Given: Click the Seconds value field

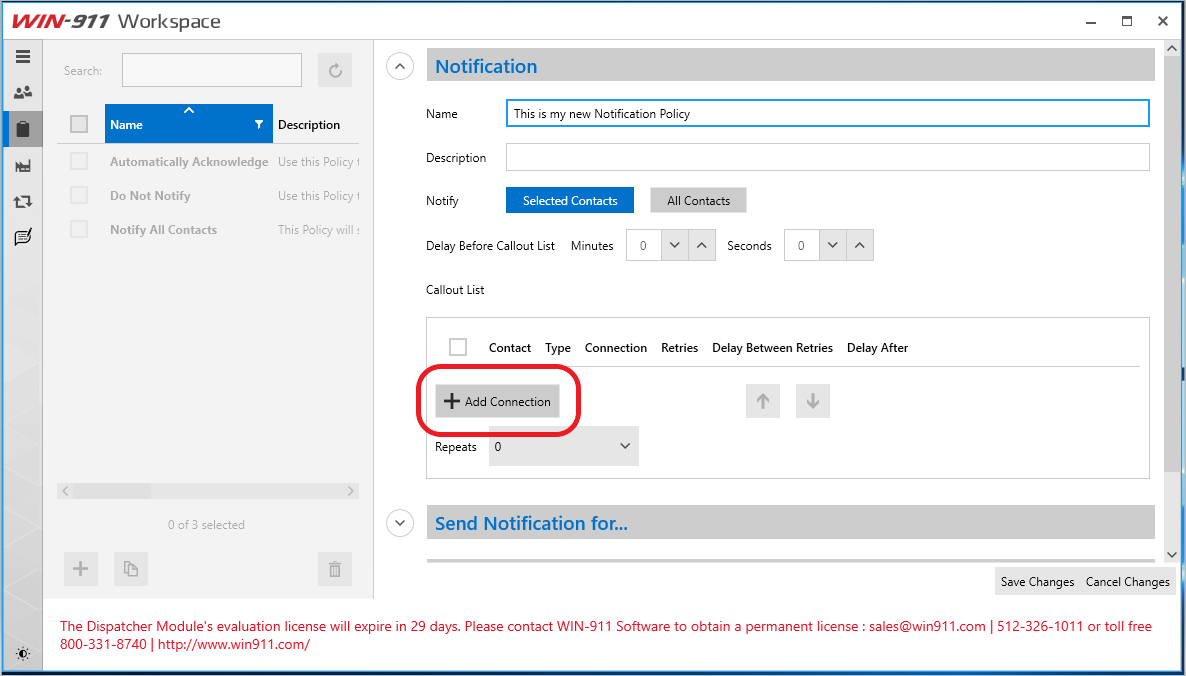Looking at the screenshot, I should (802, 246).
